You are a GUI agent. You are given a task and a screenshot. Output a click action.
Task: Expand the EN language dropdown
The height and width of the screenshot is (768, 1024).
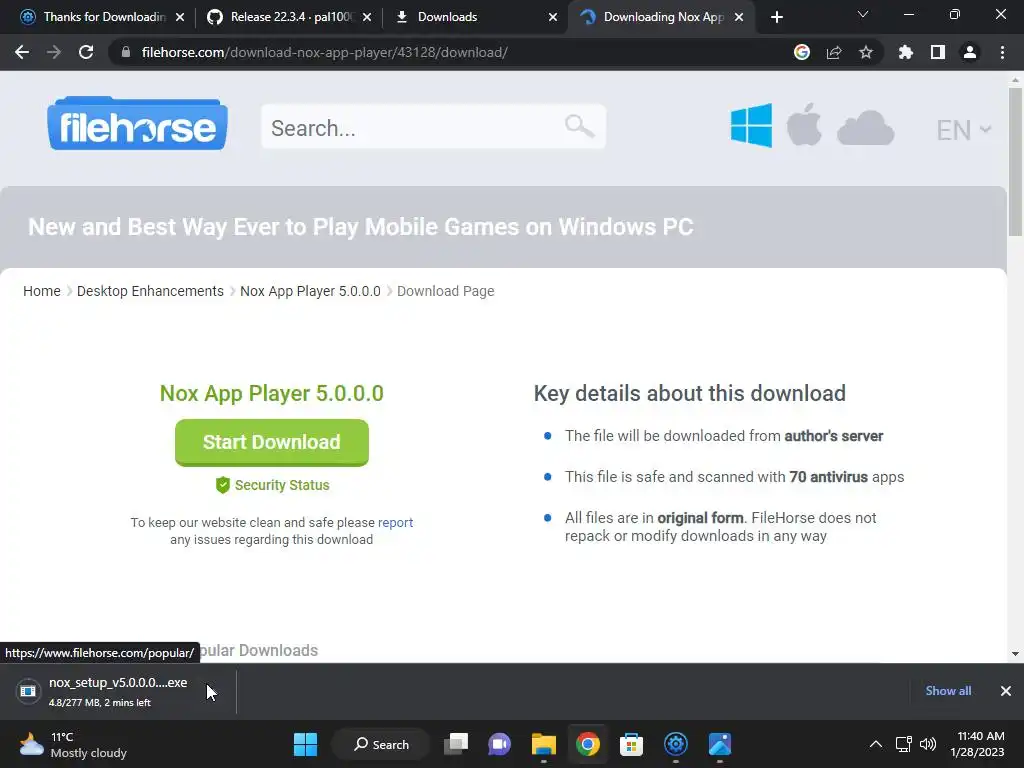pyautogui.click(x=964, y=130)
